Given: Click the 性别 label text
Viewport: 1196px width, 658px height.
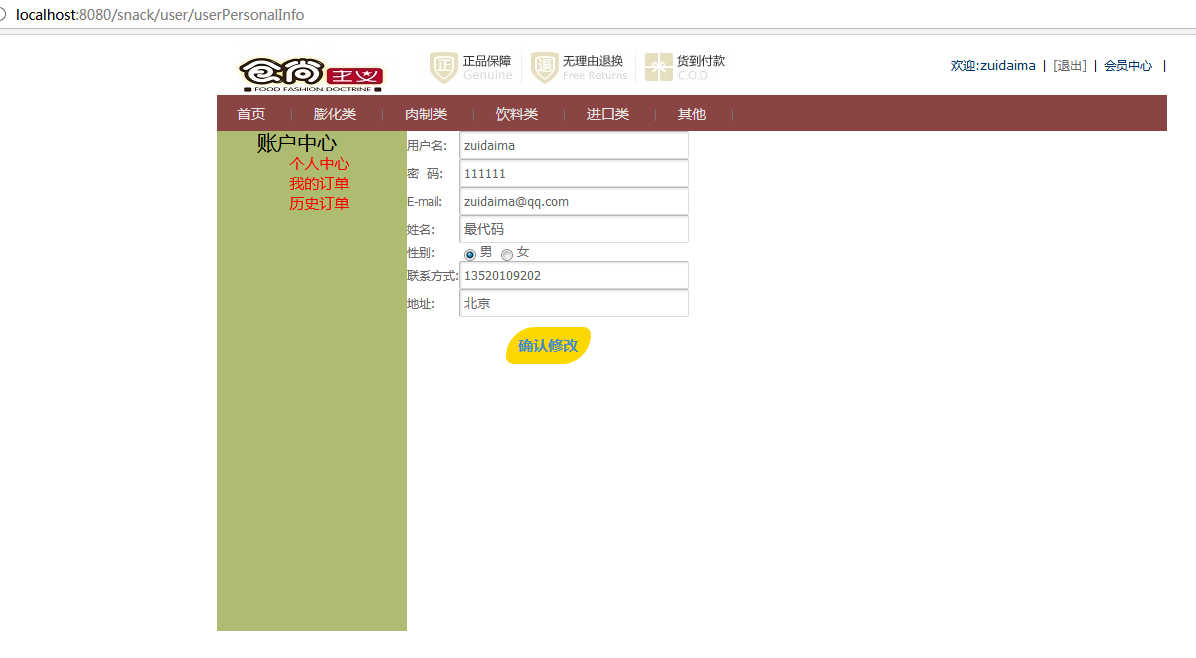Looking at the screenshot, I should [421, 252].
